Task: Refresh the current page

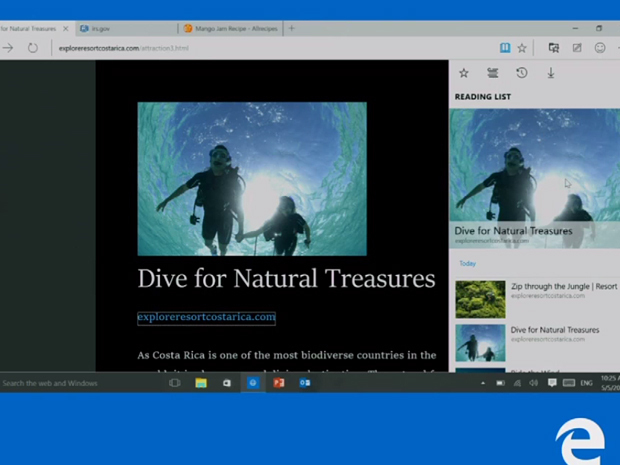Action: click(32, 48)
